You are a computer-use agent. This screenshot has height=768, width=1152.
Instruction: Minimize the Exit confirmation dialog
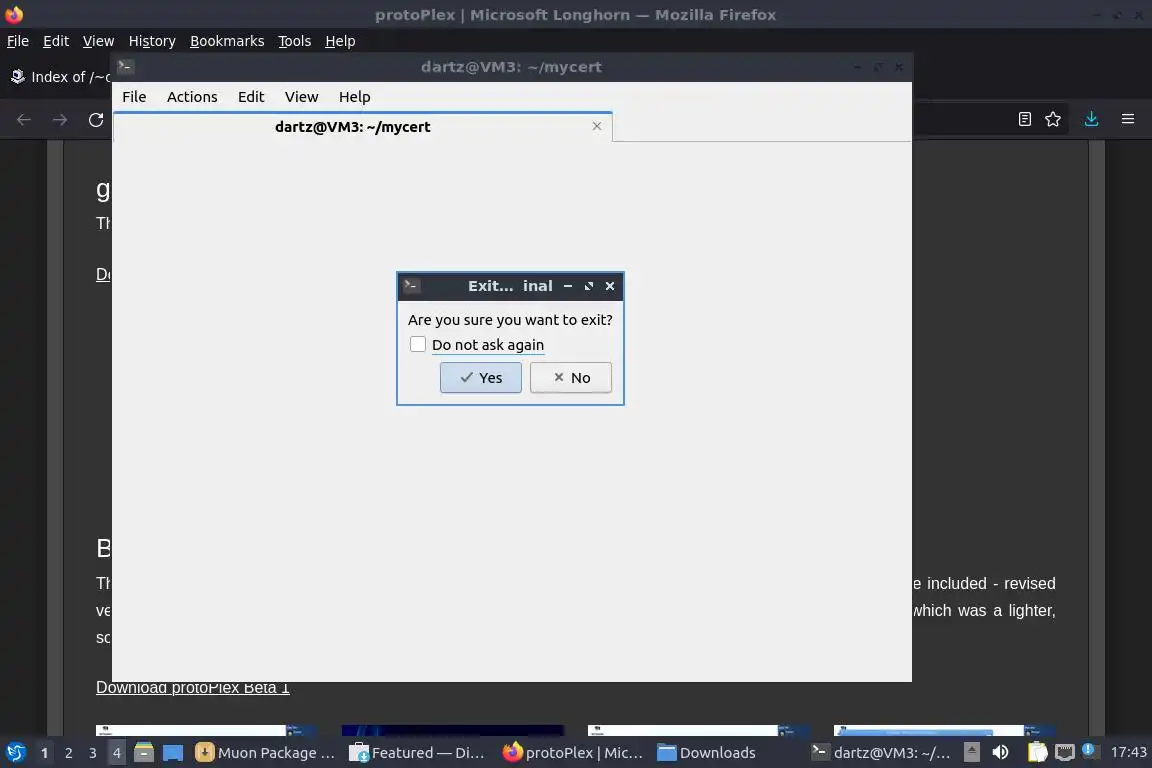pyautogui.click(x=568, y=286)
